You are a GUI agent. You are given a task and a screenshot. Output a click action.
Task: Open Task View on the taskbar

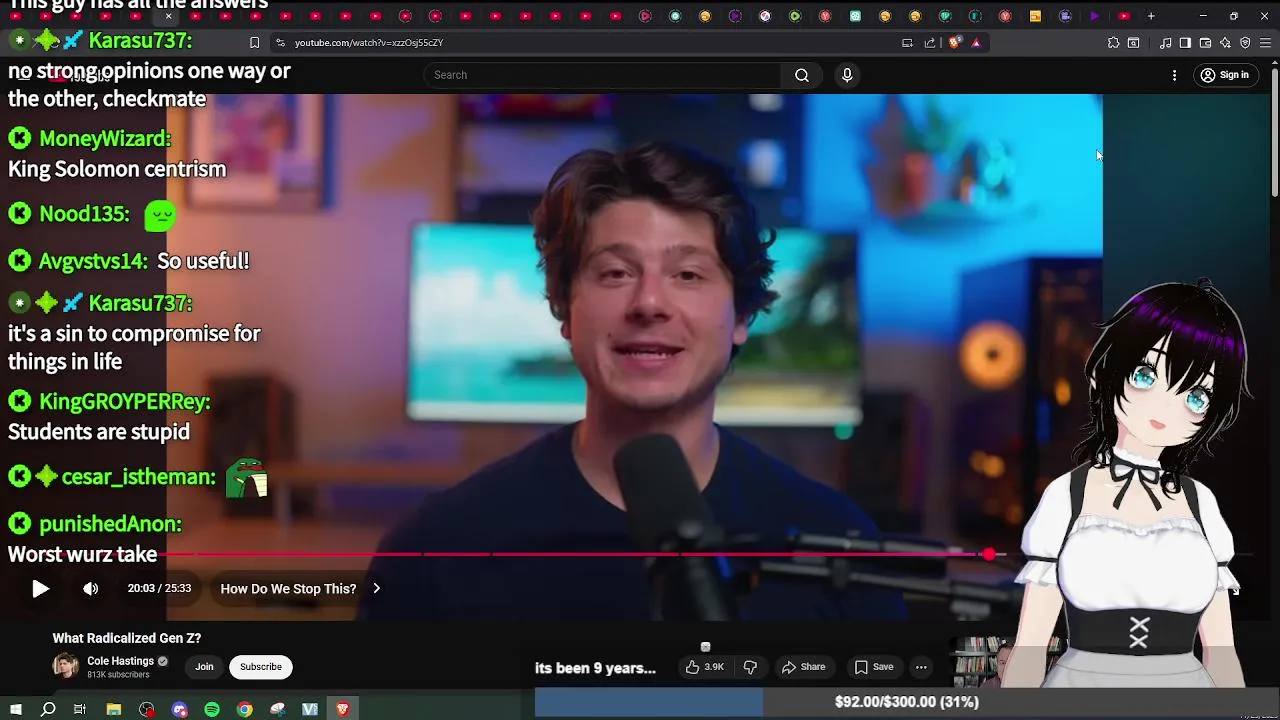click(x=80, y=709)
